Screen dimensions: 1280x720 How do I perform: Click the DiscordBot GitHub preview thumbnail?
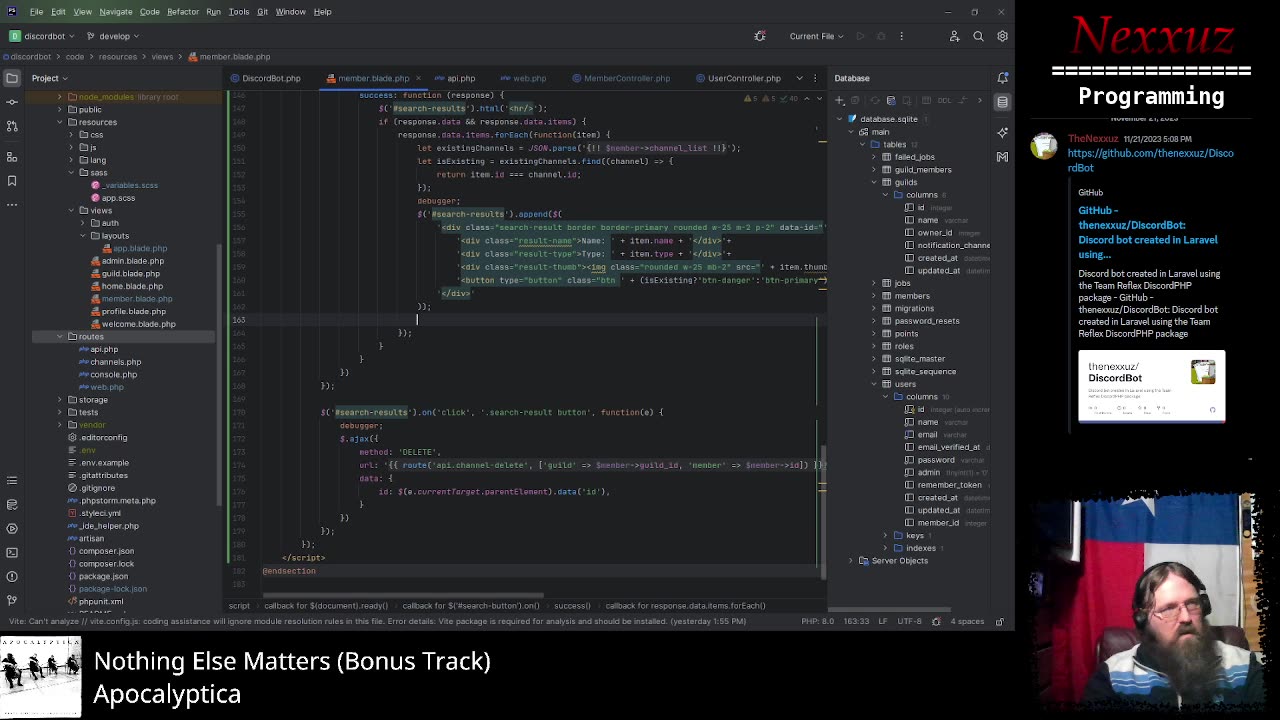[x=1151, y=387]
